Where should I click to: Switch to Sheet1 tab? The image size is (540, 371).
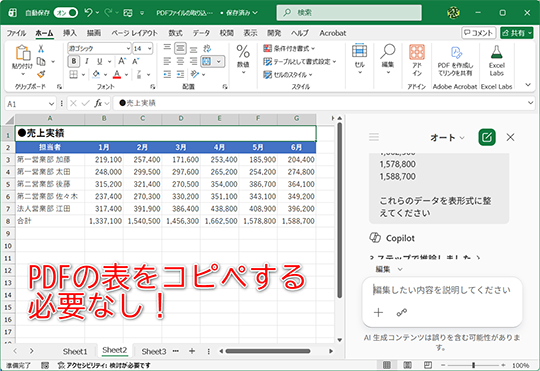75,351
